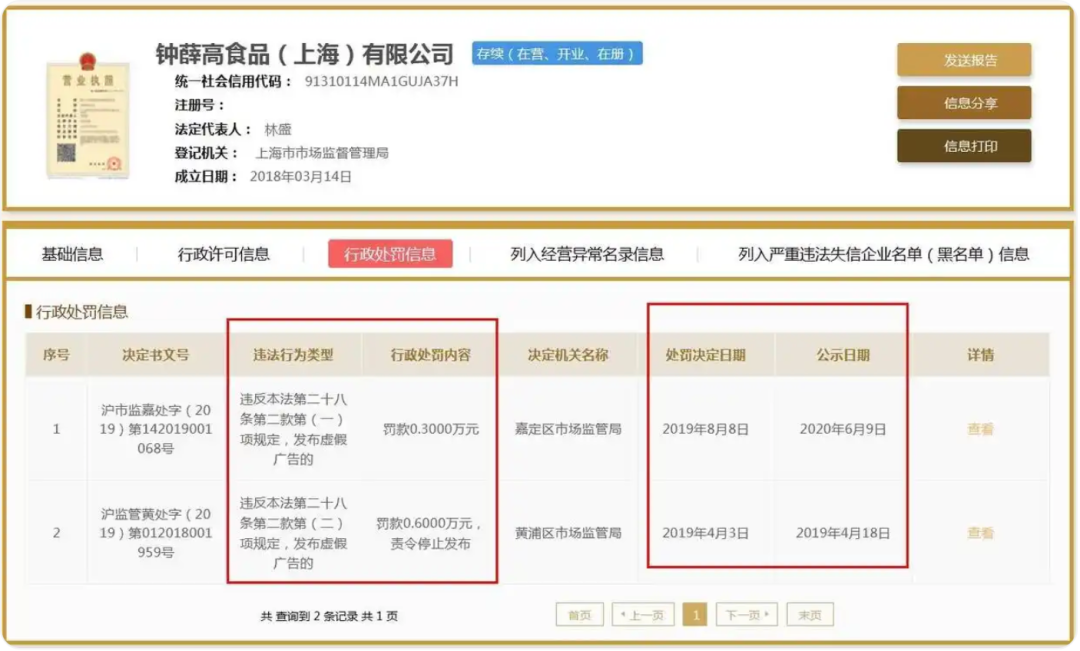Click the 决定书文号 column header

pos(156,355)
